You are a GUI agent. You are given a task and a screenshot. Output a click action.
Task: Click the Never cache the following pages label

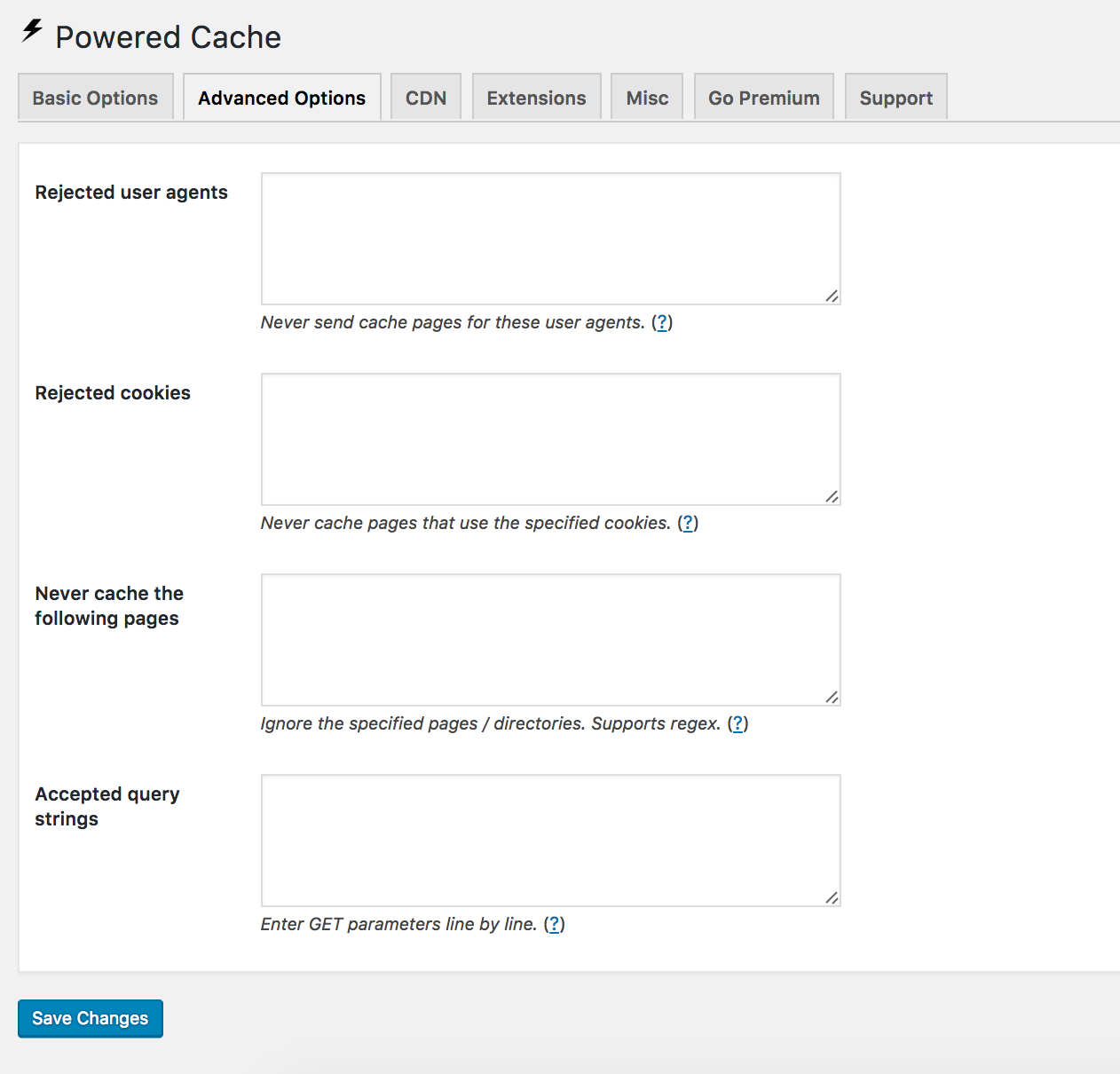(108, 605)
